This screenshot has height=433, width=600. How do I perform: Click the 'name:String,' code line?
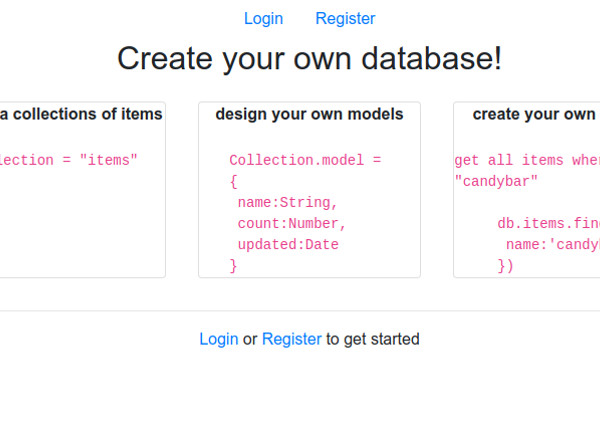[x=287, y=202]
